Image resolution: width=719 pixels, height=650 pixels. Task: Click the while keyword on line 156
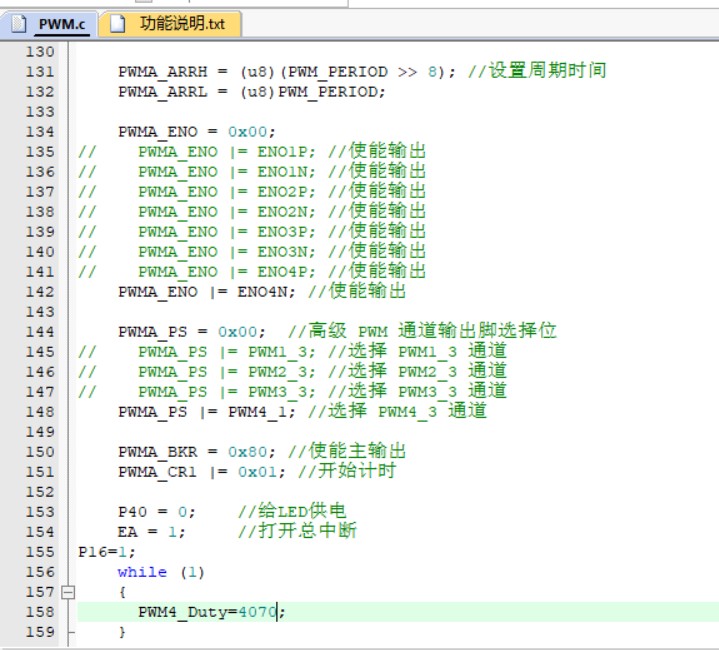142,572
